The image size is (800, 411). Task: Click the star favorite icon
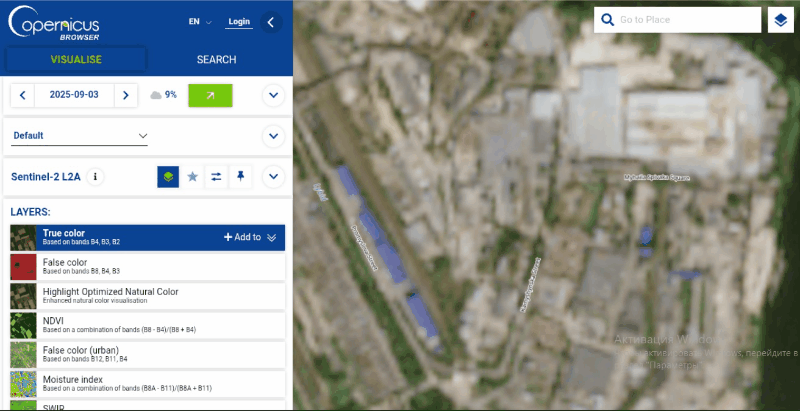click(192, 177)
